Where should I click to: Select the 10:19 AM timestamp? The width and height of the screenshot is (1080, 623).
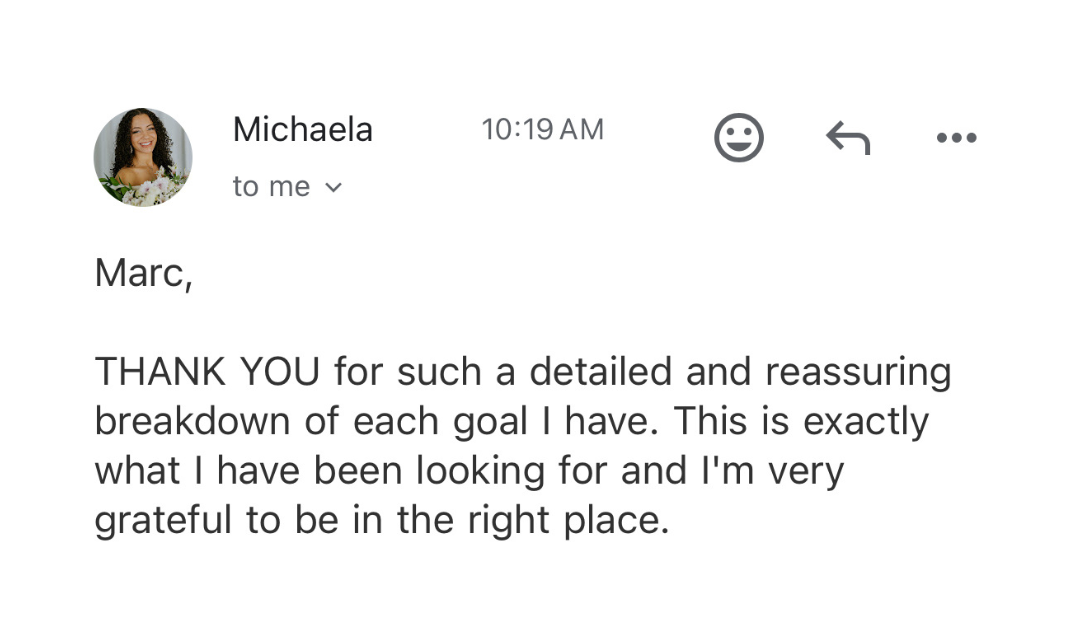(543, 129)
